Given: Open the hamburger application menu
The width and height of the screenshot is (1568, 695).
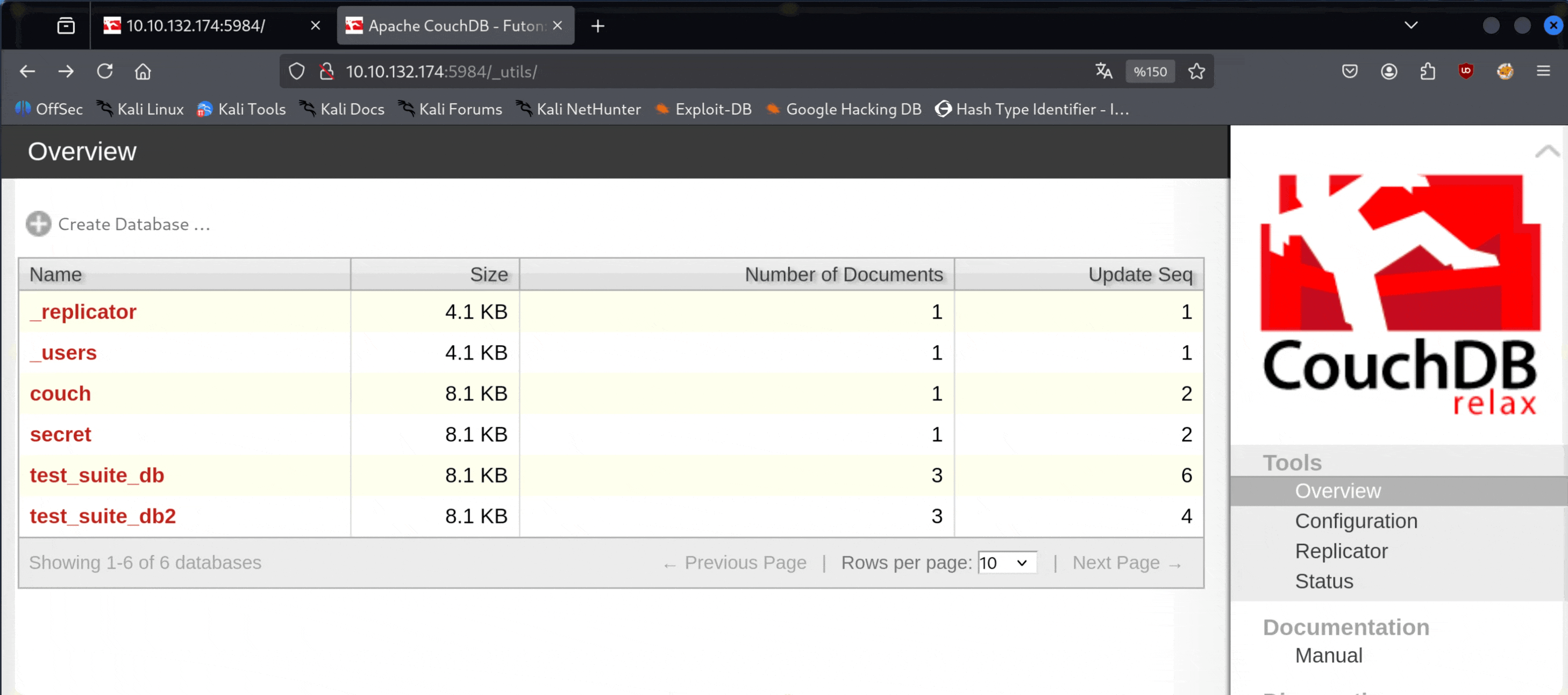Looking at the screenshot, I should click(1543, 71).
